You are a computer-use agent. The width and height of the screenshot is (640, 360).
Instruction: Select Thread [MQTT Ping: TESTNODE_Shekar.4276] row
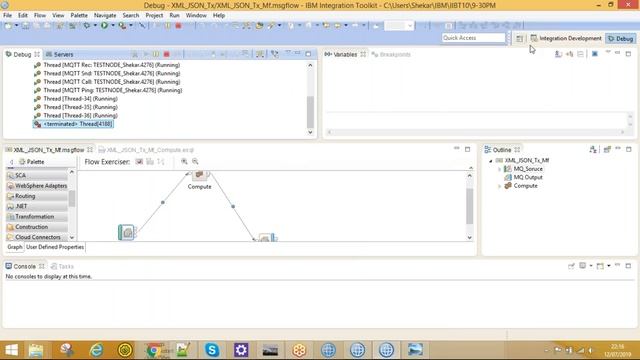[x=108, y=90]
